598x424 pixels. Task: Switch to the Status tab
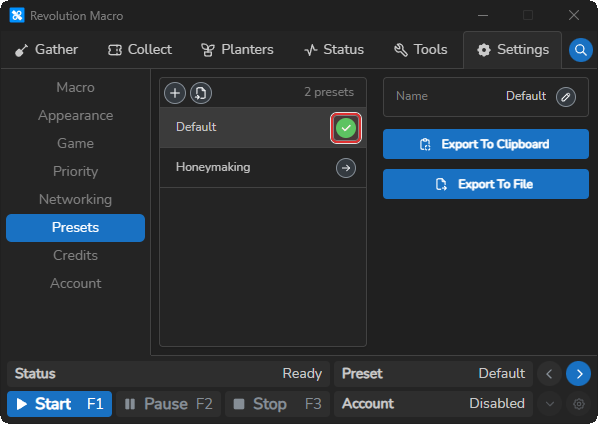pos(334,50)
